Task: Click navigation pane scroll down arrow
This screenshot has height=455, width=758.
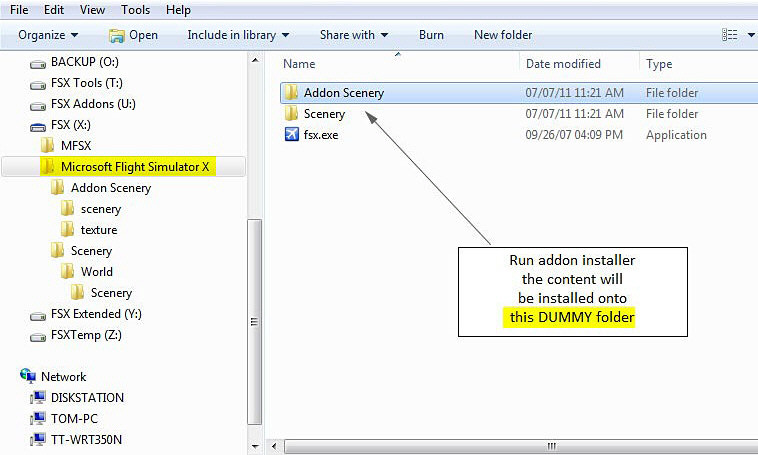Action: tap(255, 446)
